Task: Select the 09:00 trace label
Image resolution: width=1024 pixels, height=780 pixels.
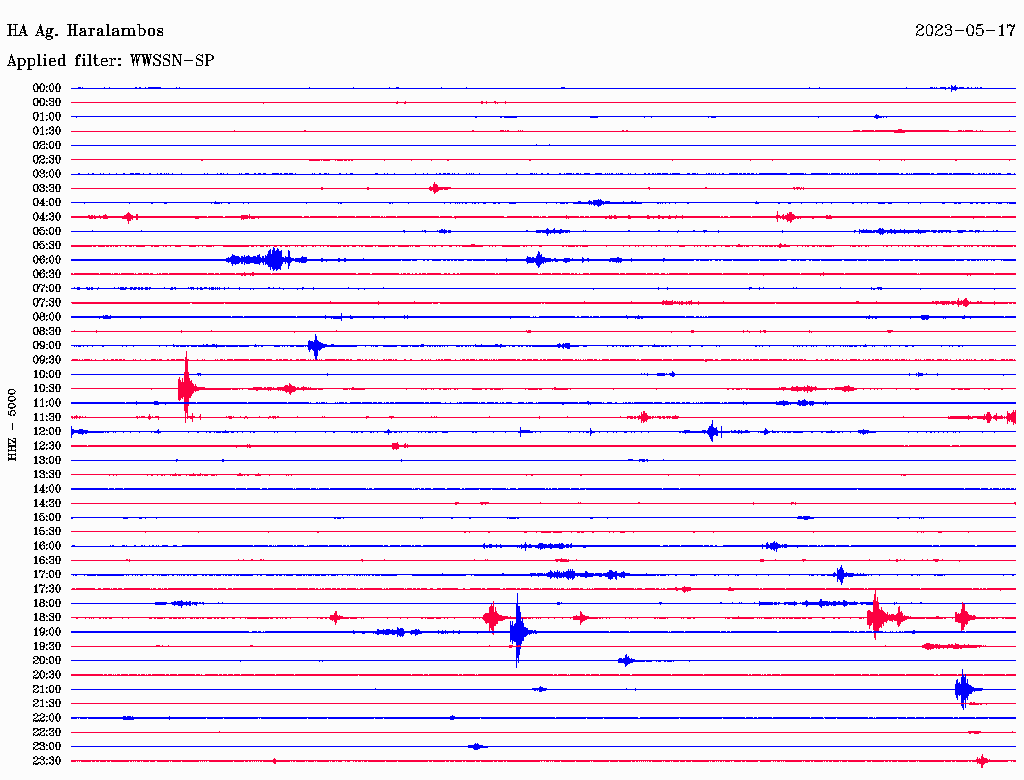Action: 47,346
